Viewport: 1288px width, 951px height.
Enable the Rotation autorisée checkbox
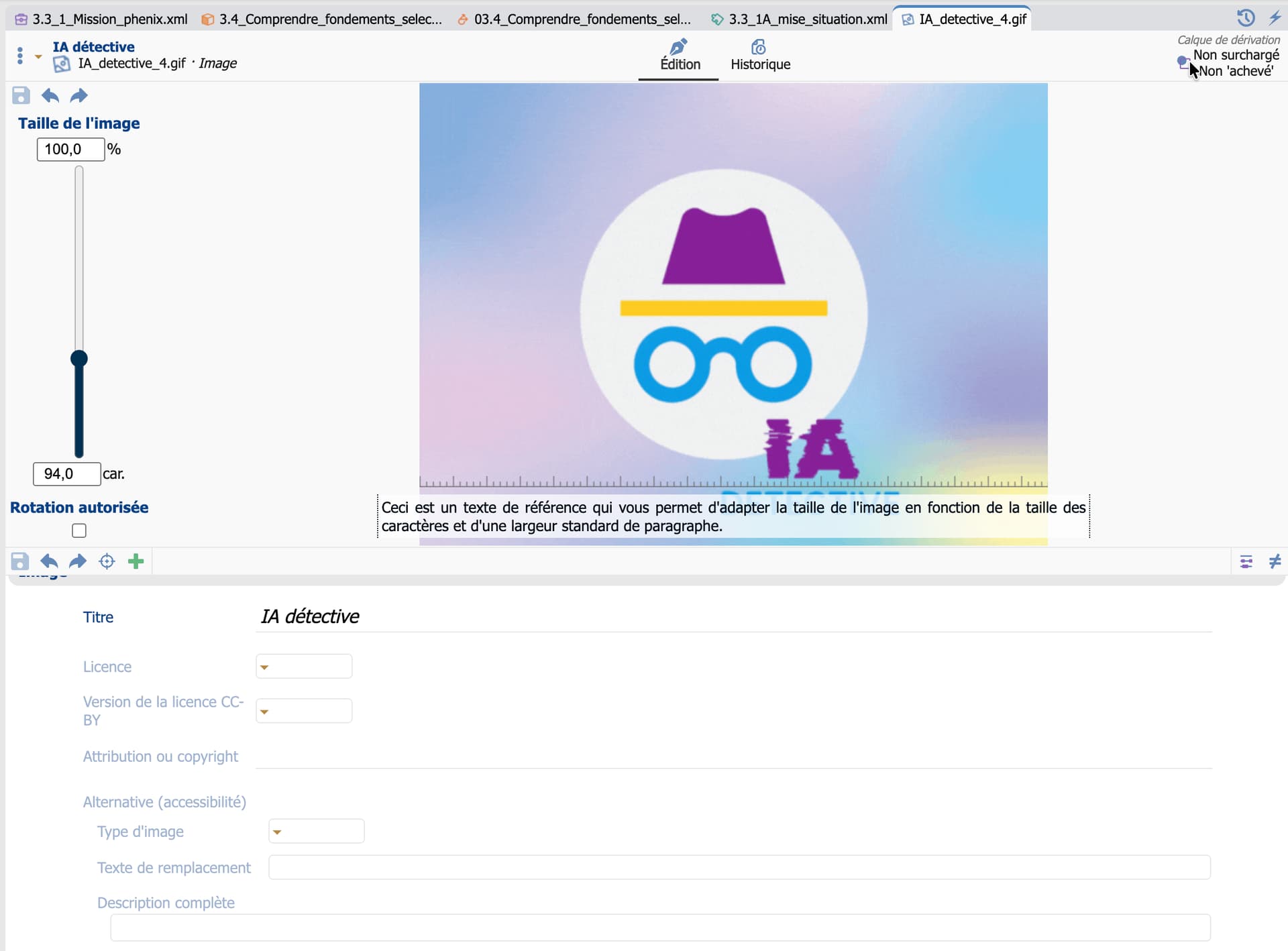pos(79,530)
